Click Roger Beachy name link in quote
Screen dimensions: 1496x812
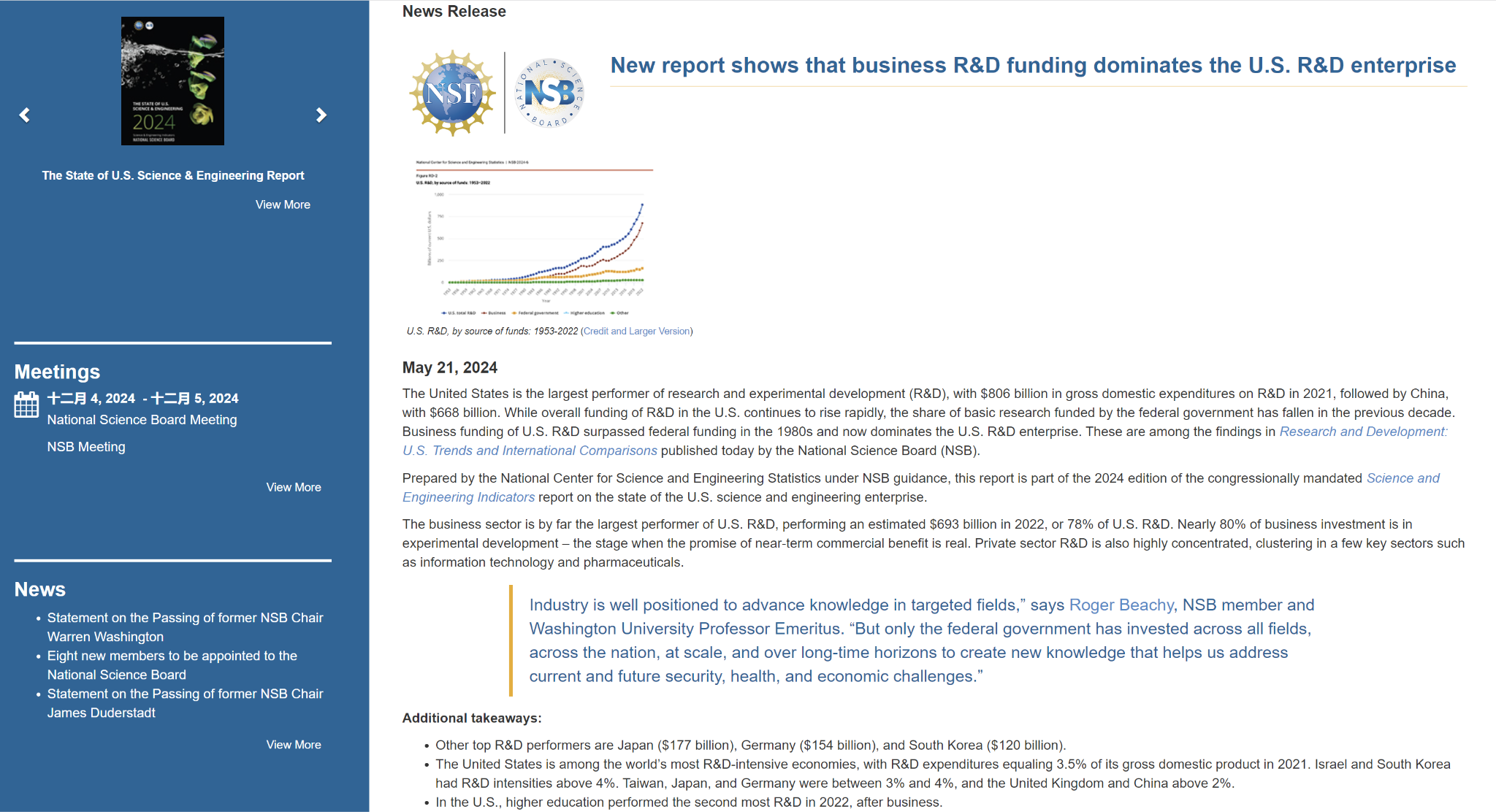[x=1121, y=605]
